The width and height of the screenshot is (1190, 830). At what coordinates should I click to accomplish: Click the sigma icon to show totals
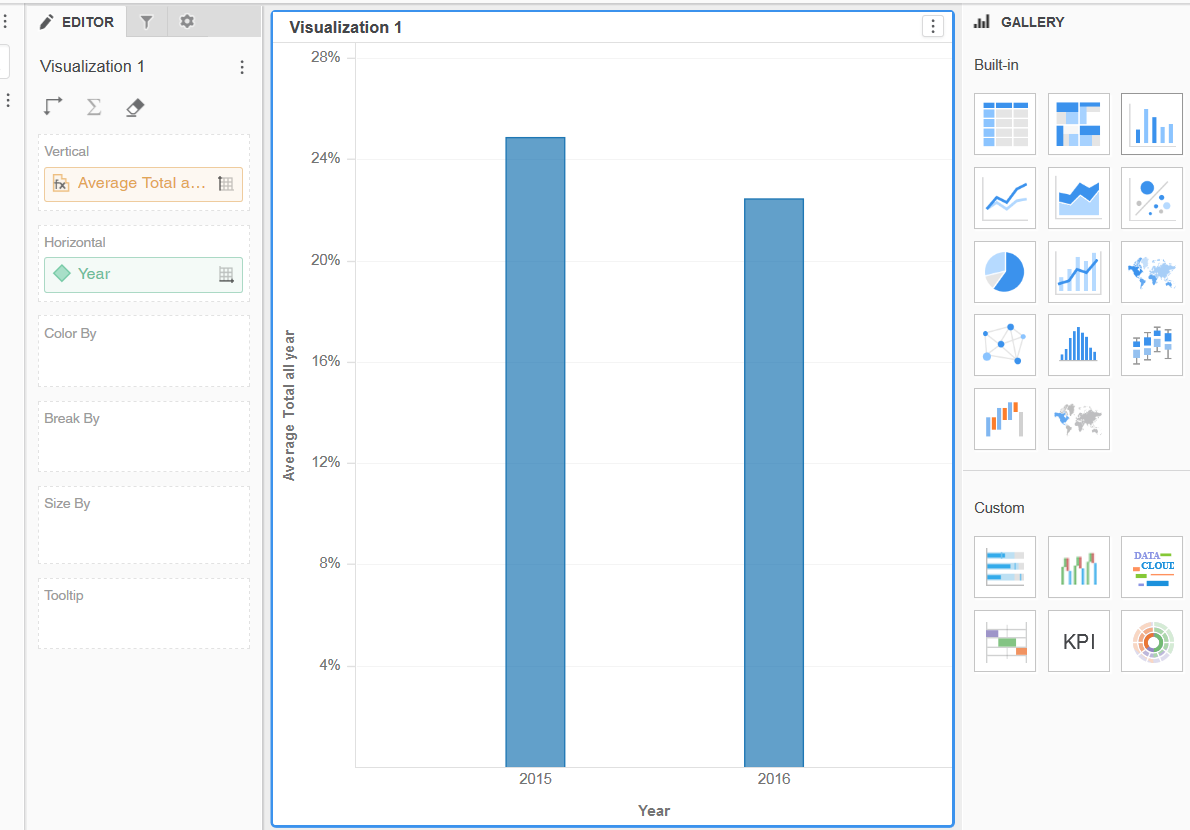(x=93, y=107)
